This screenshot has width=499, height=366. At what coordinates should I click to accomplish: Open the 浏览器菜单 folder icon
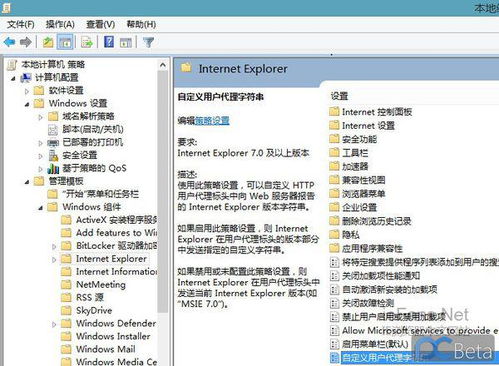click(x=334, y=193)
